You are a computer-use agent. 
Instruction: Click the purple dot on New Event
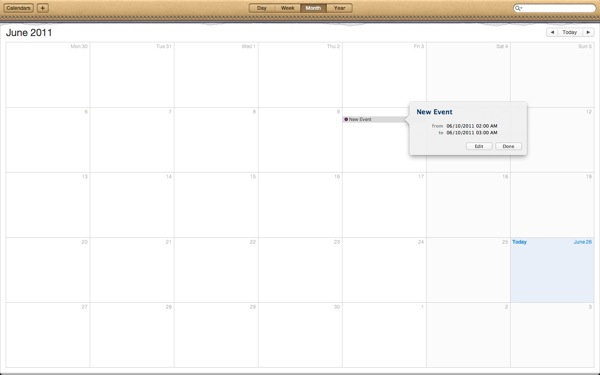[x=346, y=119]
